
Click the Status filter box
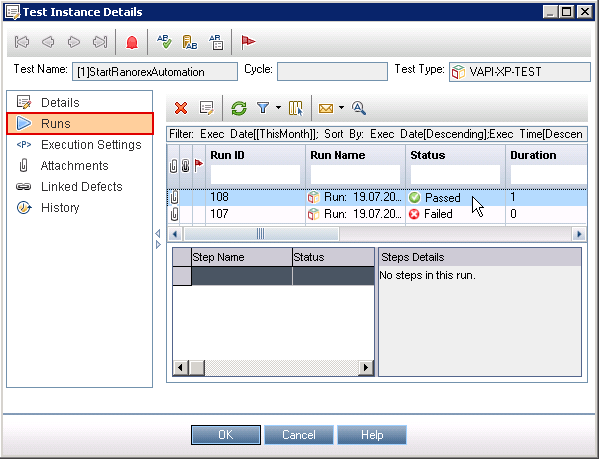click(x=455, y=175)
